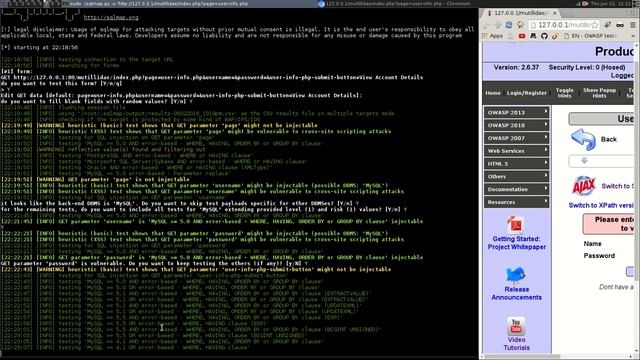Expand the OWASP 2013 menu
The height and width of the screenshot is (360, 640).
tap(516, 112)
